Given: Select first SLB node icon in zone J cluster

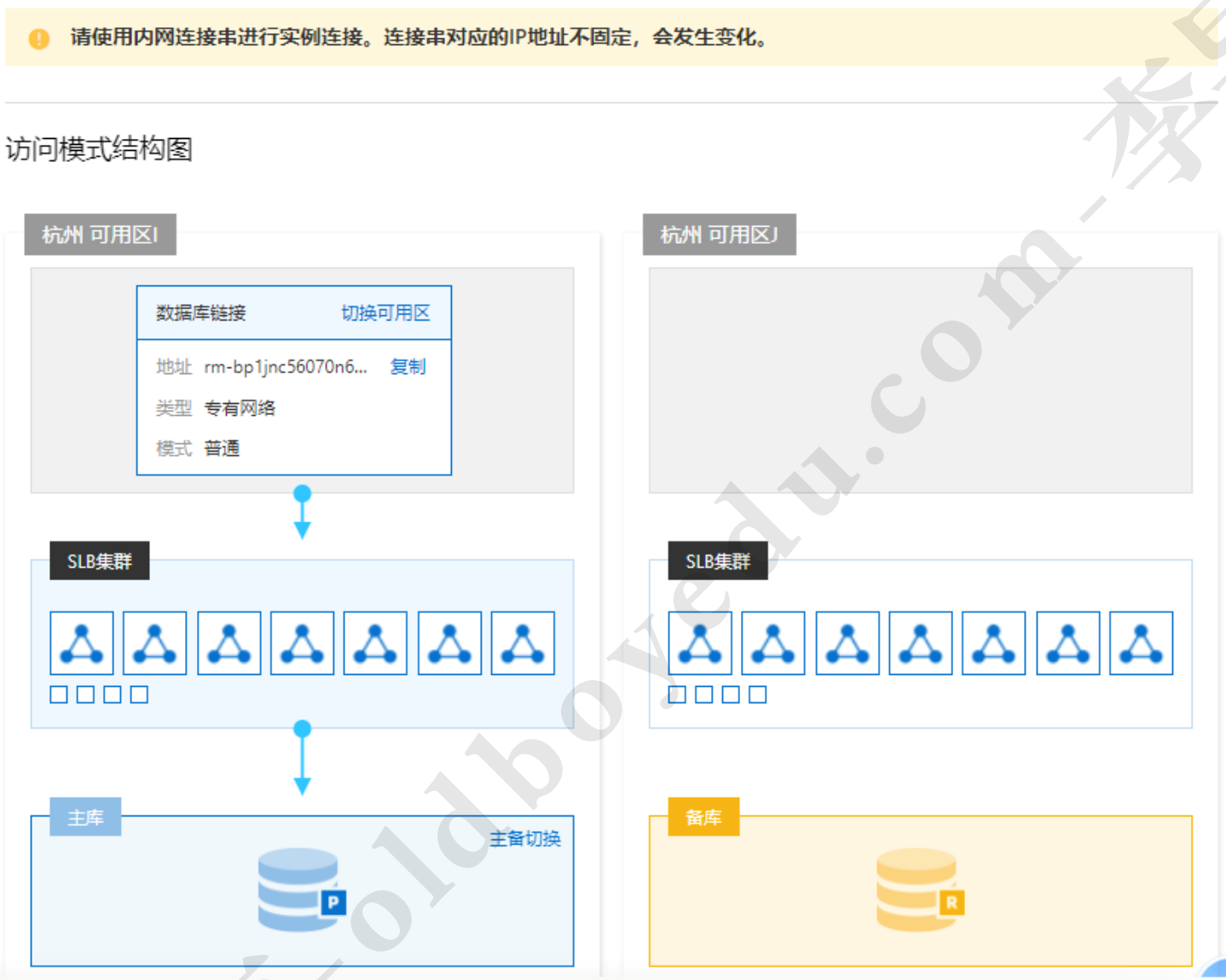Looking at the screenshot, I should click(x=700, y=643).
